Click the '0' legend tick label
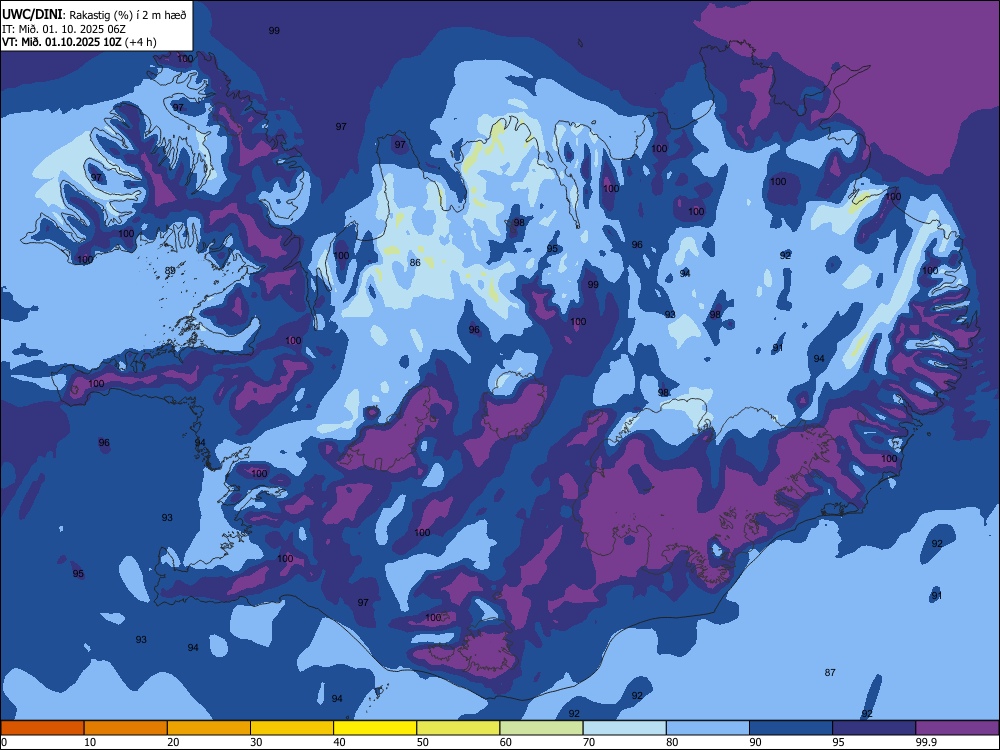The width and height of the screenshot is (1000, 750). click(4, 742)
